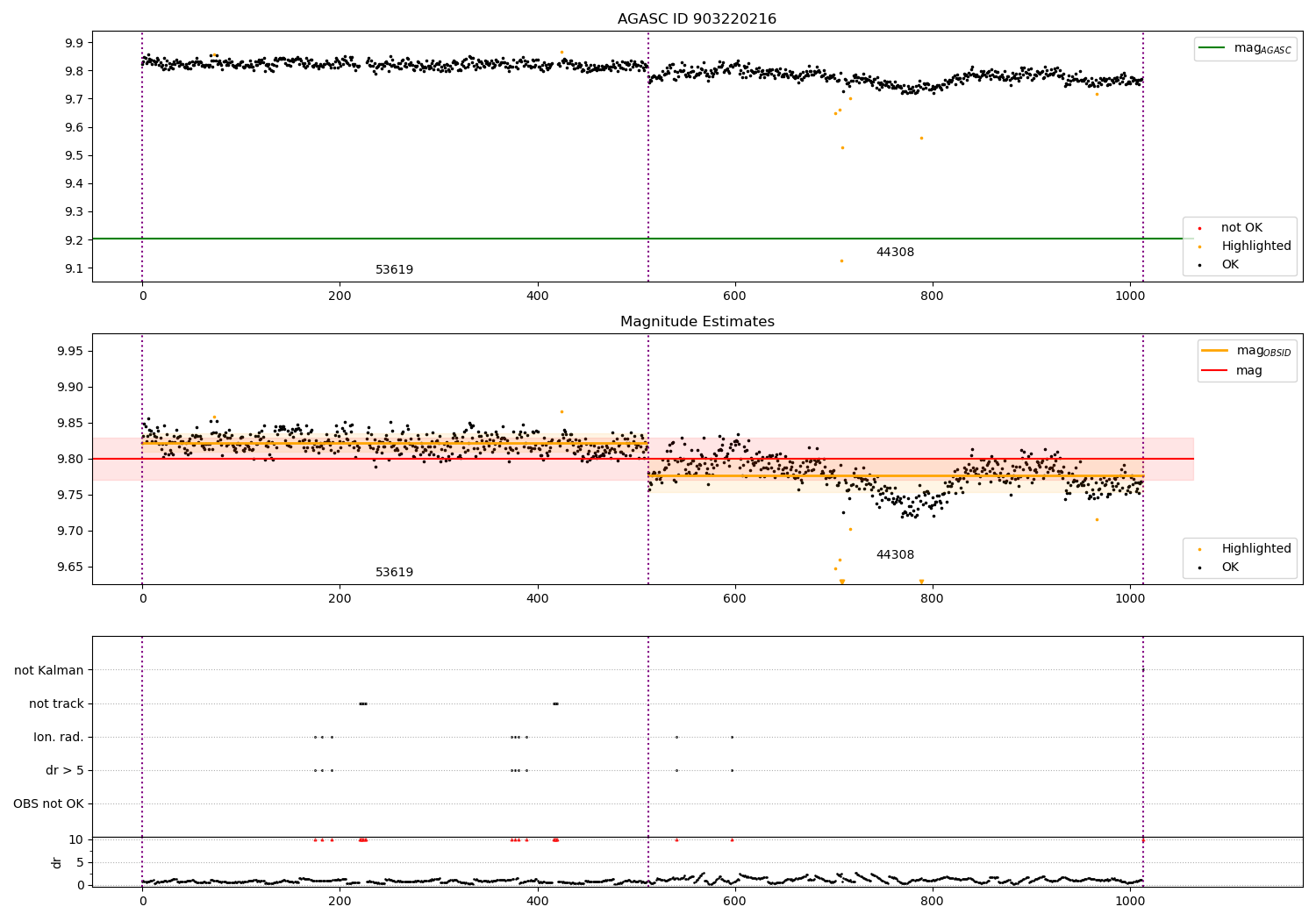Click obsid label 53619 in the top plot

click(x=394, y=270)
